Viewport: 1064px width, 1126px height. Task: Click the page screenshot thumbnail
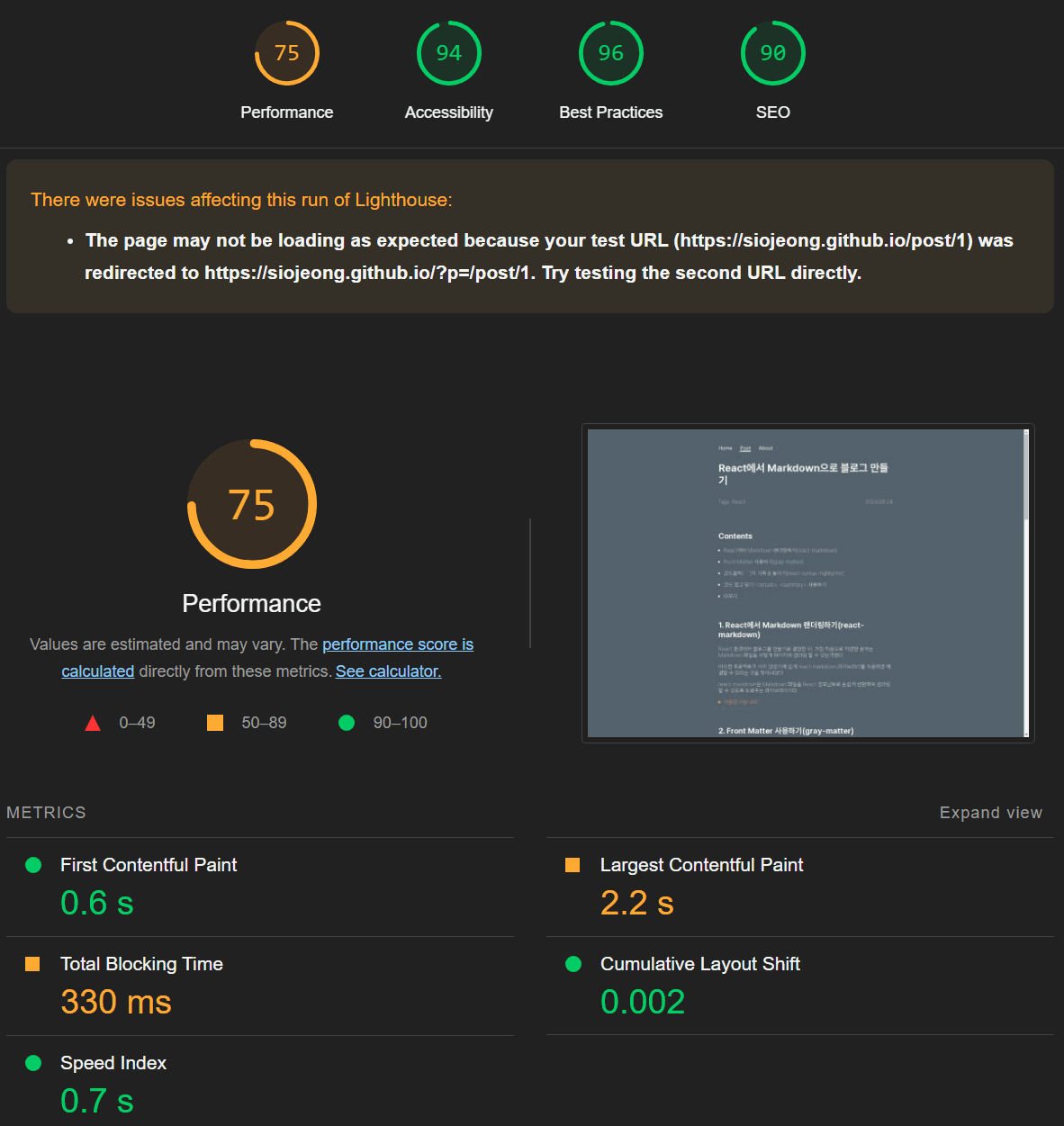805,583
